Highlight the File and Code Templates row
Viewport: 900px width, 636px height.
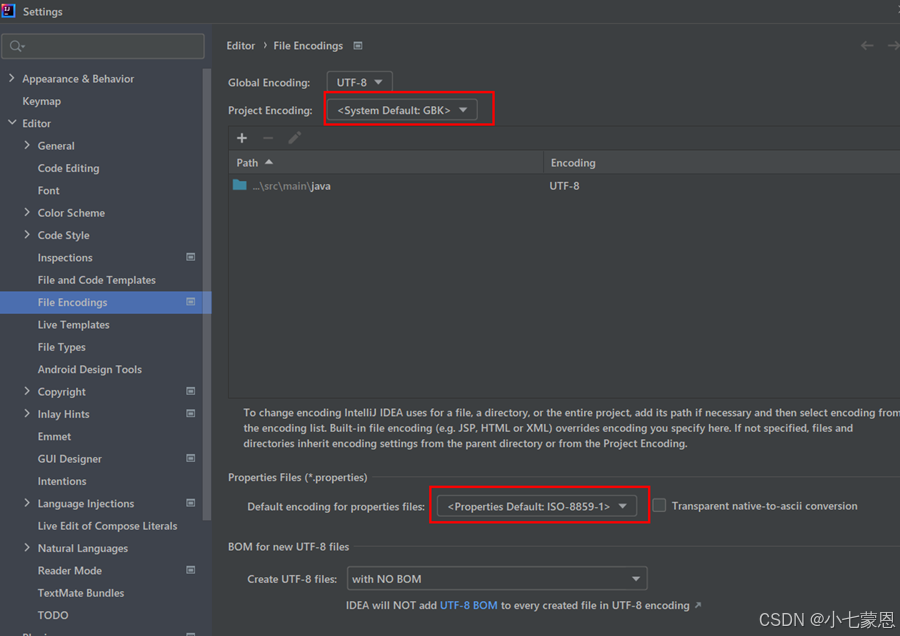coord(97,280)
